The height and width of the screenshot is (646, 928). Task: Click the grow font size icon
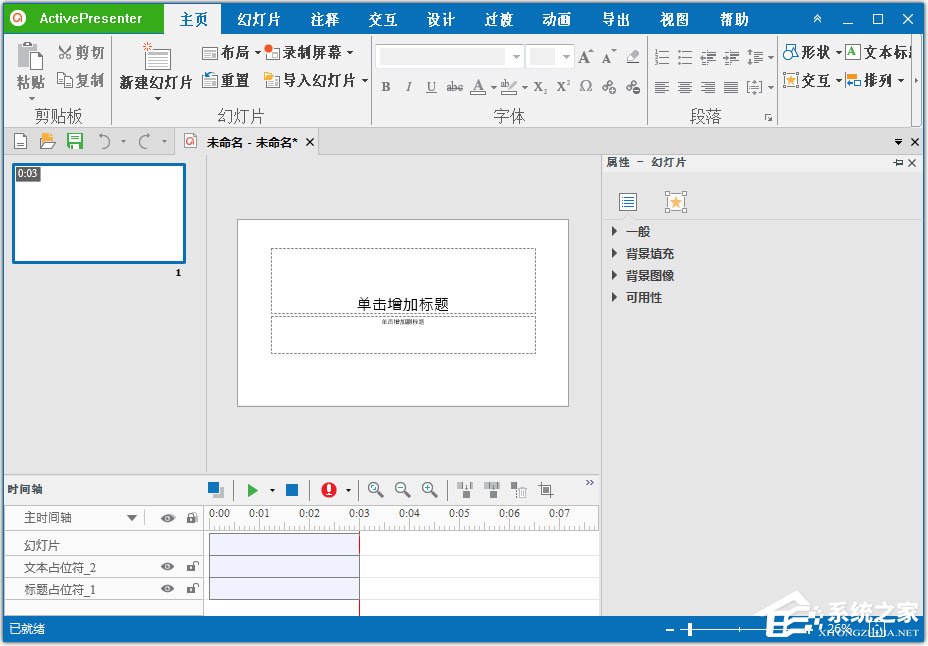(x=585, y=57)
